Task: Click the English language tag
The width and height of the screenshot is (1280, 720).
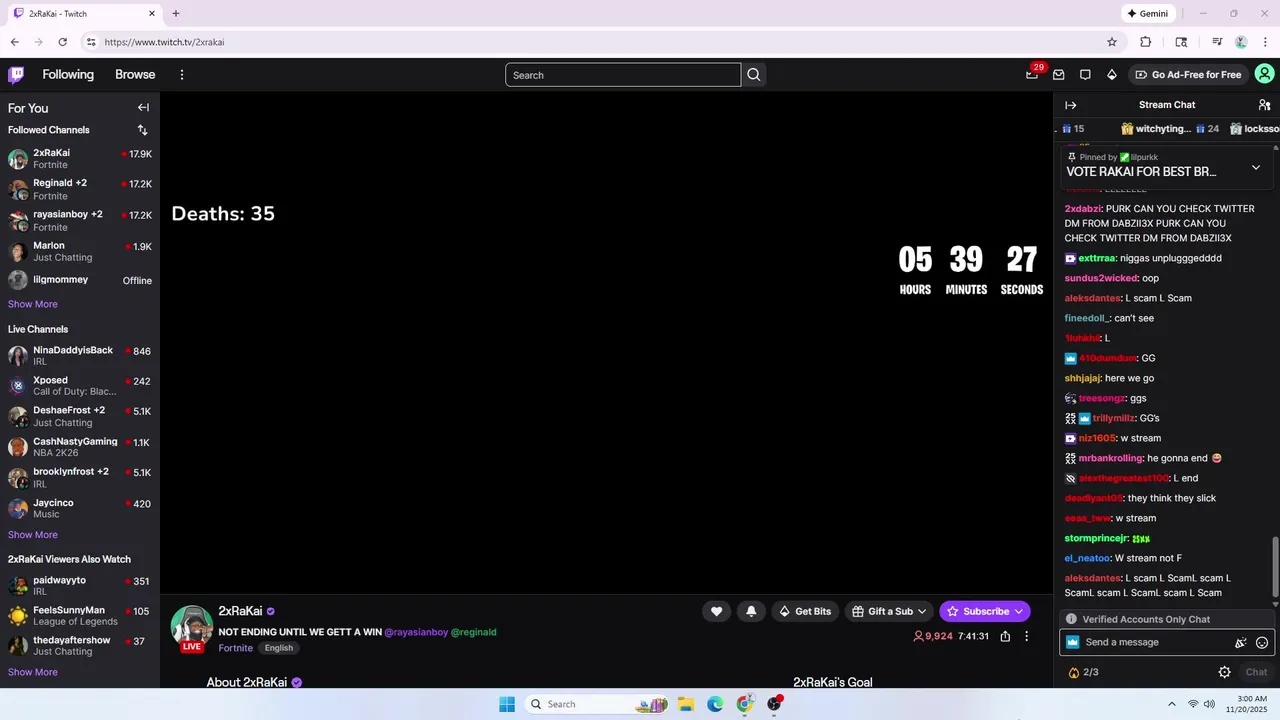Action: coord(279,648)
